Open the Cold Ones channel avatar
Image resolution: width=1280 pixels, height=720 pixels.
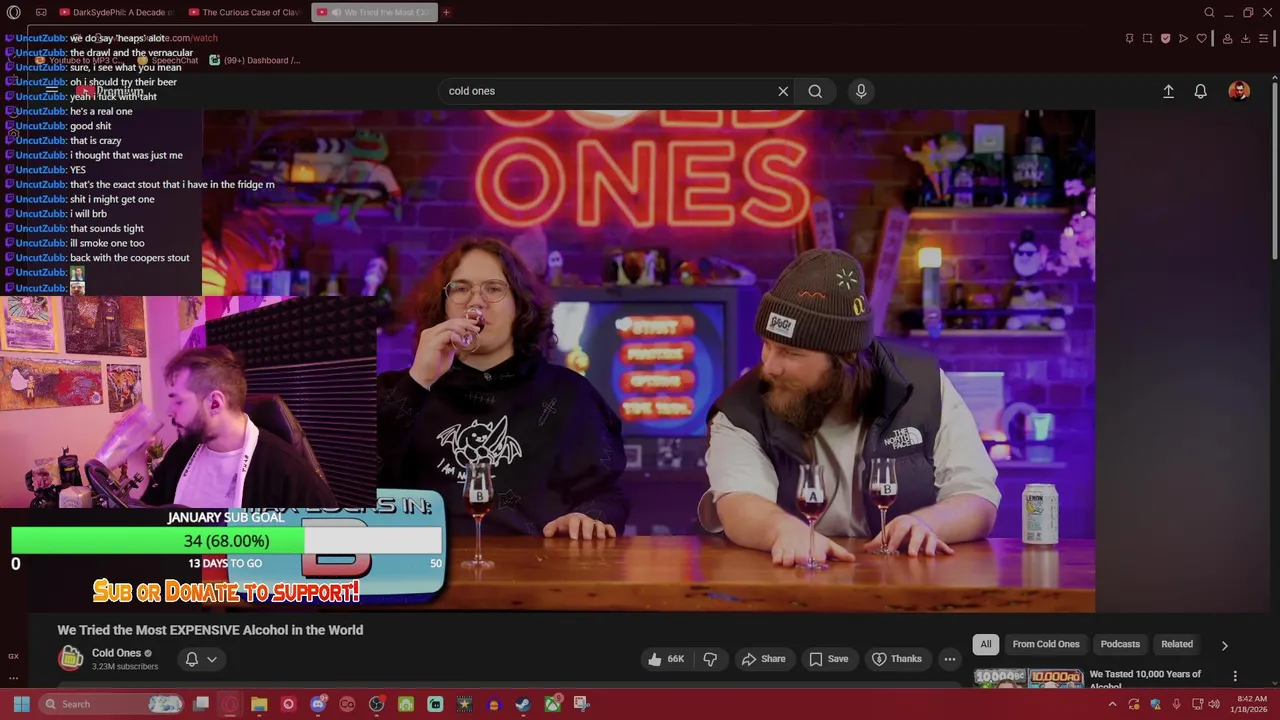pyautogui.click(x=70, y=658)
